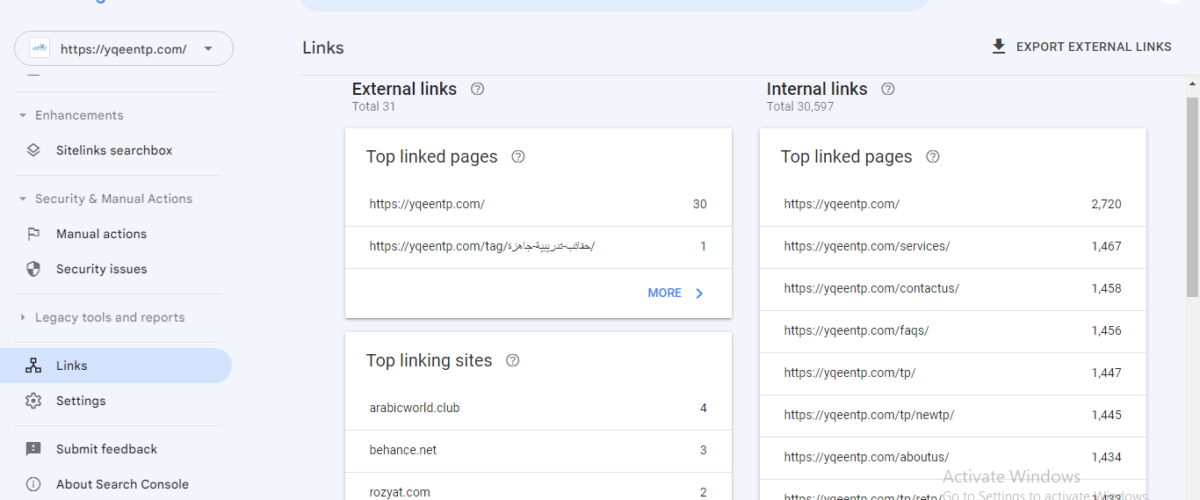The height and width of the screenshot is (500, 1200).
Task: Click help icon in internal Top linked pages
Action: pos(933,157)
